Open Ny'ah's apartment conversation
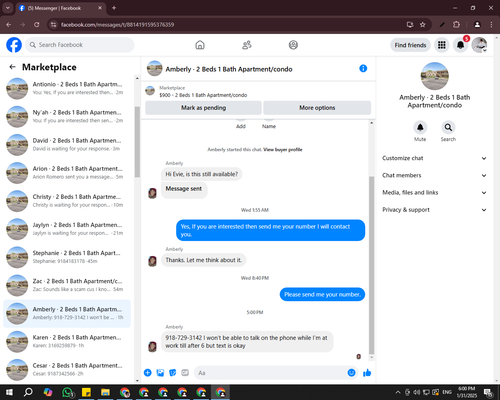This screenshot has width=500, height=400. (x=67, y=117)
